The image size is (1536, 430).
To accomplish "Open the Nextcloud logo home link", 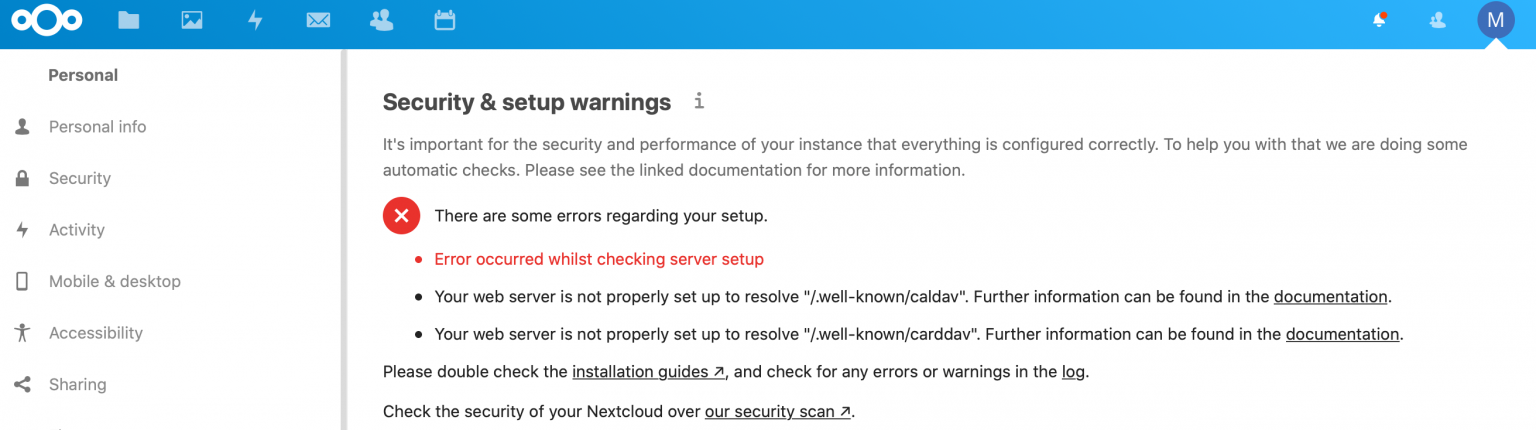I will [46, 20].
